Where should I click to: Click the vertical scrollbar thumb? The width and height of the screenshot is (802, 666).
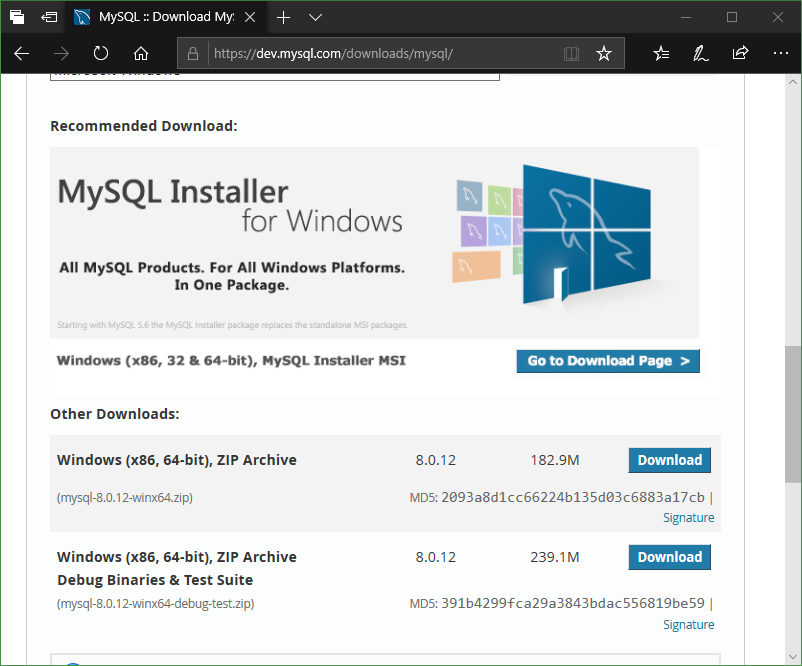(x=793, y=414)
